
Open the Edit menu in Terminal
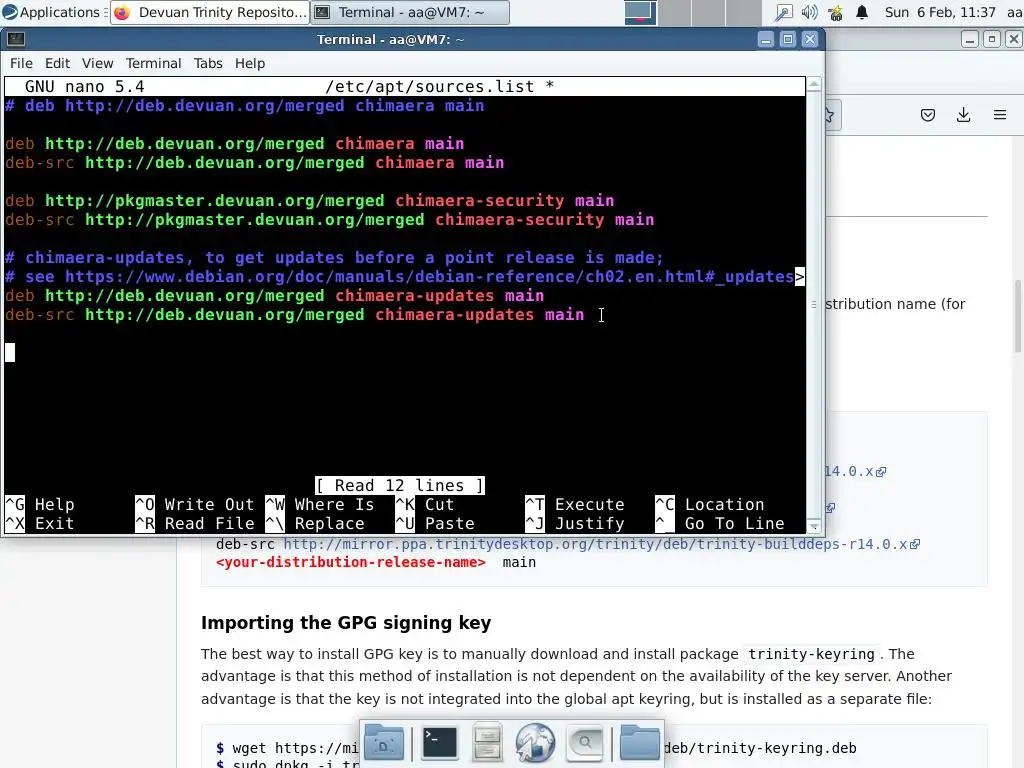[x=57, y=63]
